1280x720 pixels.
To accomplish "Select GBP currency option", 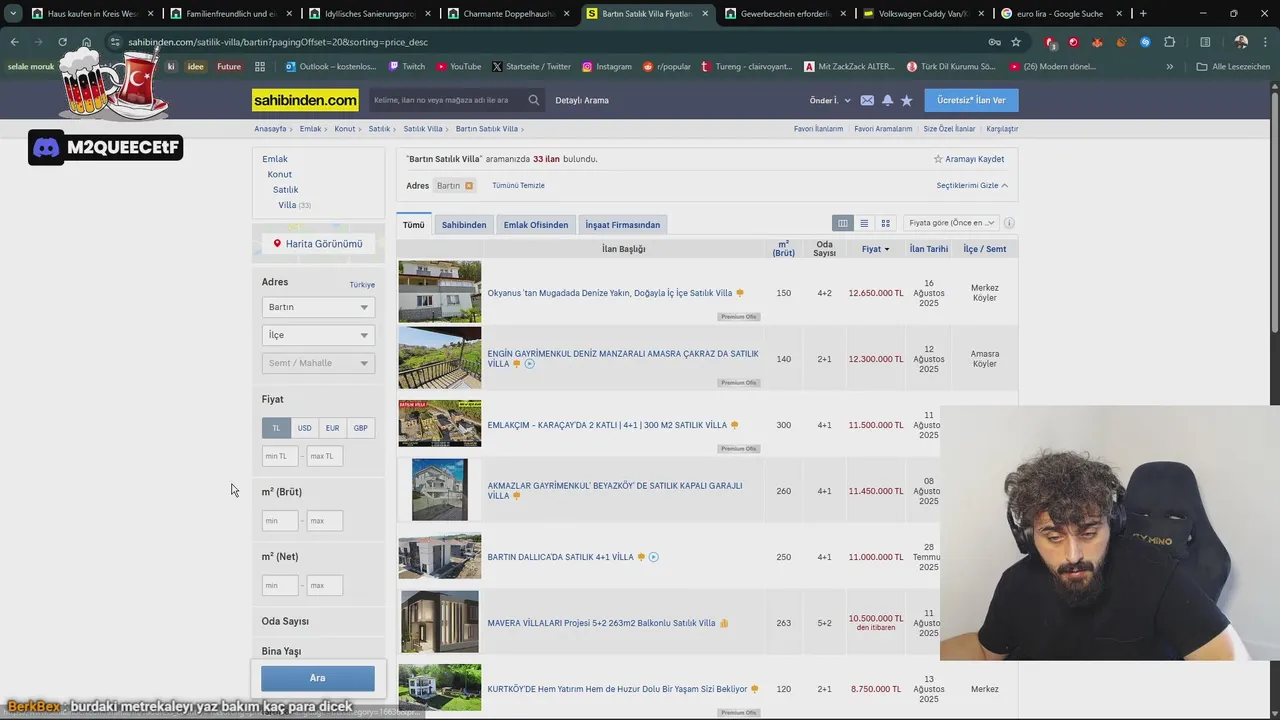I will point(360,428).
